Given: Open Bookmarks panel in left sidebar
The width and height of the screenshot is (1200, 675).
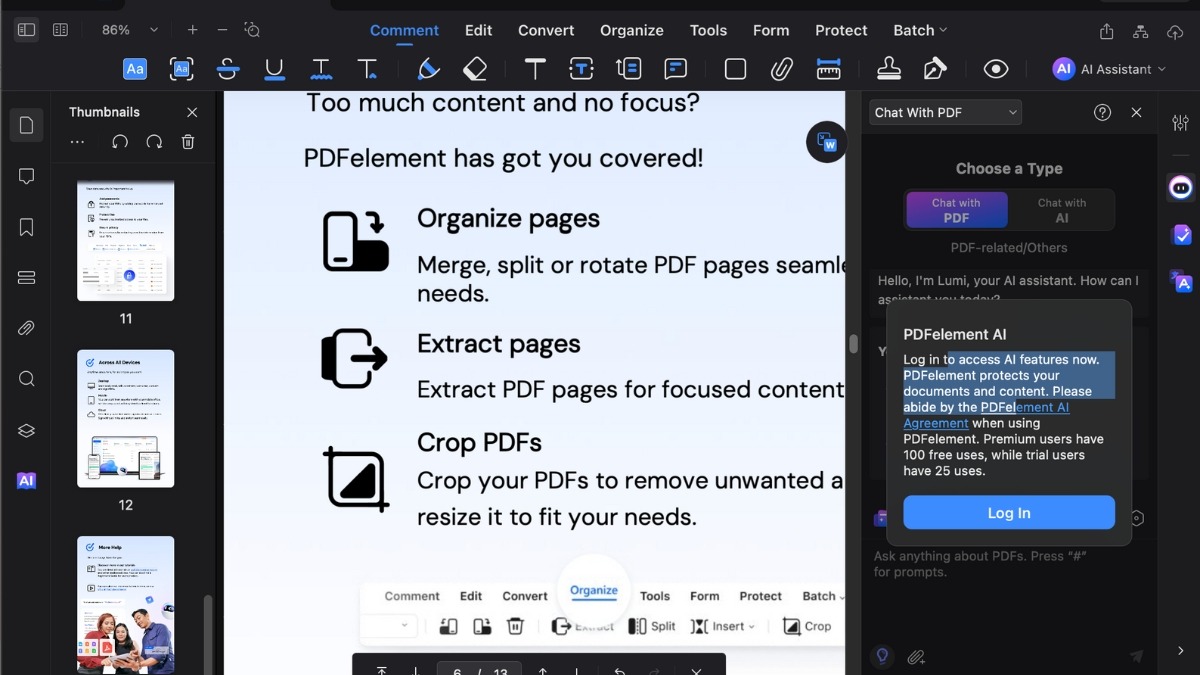Looking at the screenshot, I should point(27,227).
